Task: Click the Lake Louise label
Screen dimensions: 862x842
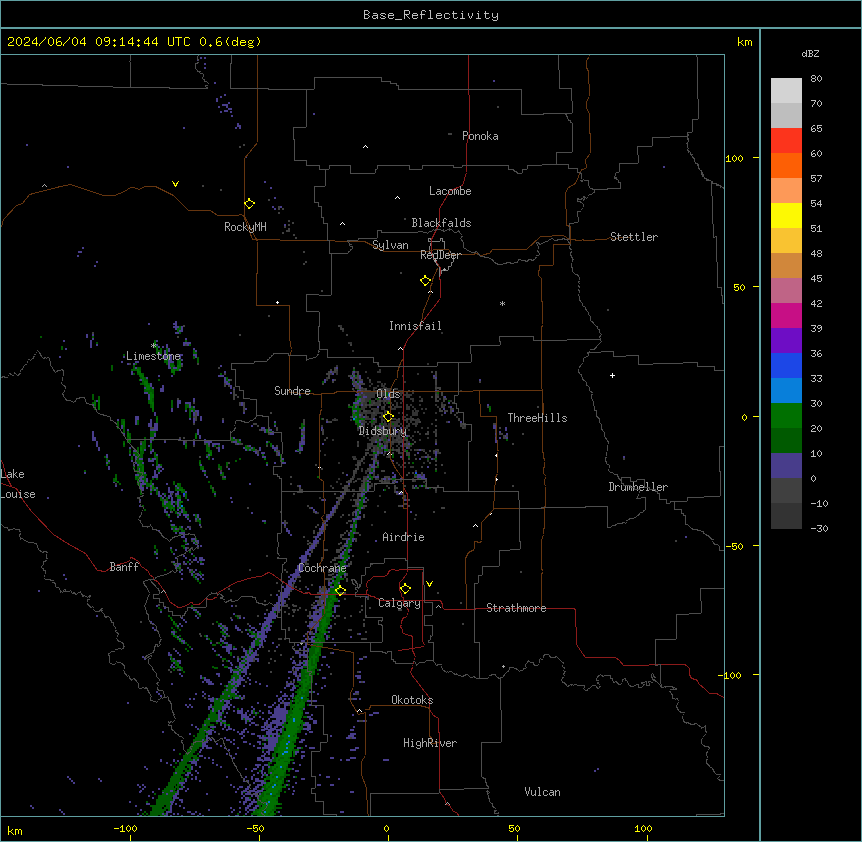Action: (x=17, y=484)
